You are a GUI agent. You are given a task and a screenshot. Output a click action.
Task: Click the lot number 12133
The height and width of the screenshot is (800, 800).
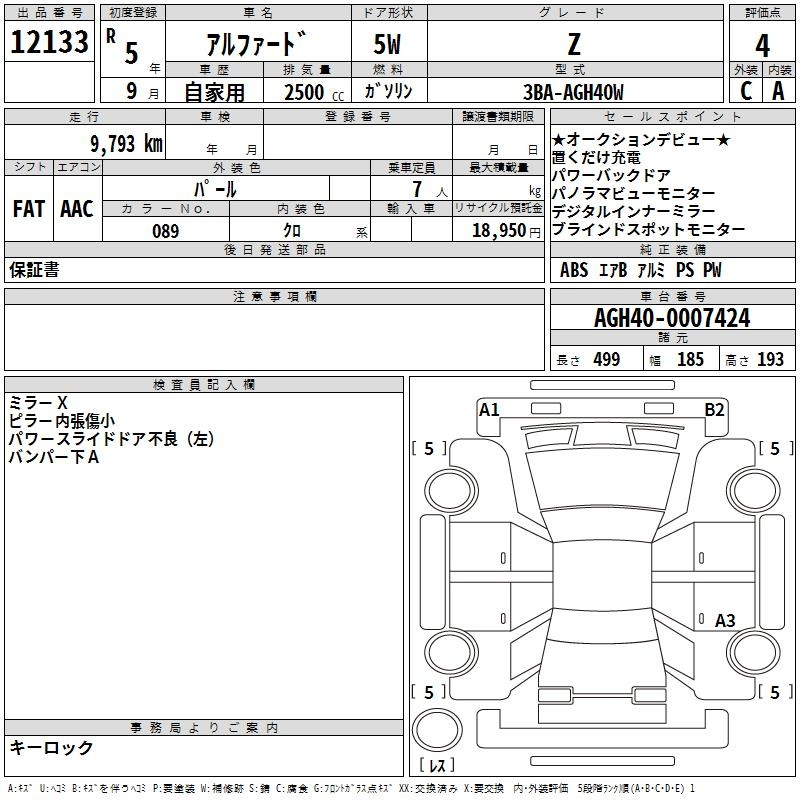pos(49,41)
